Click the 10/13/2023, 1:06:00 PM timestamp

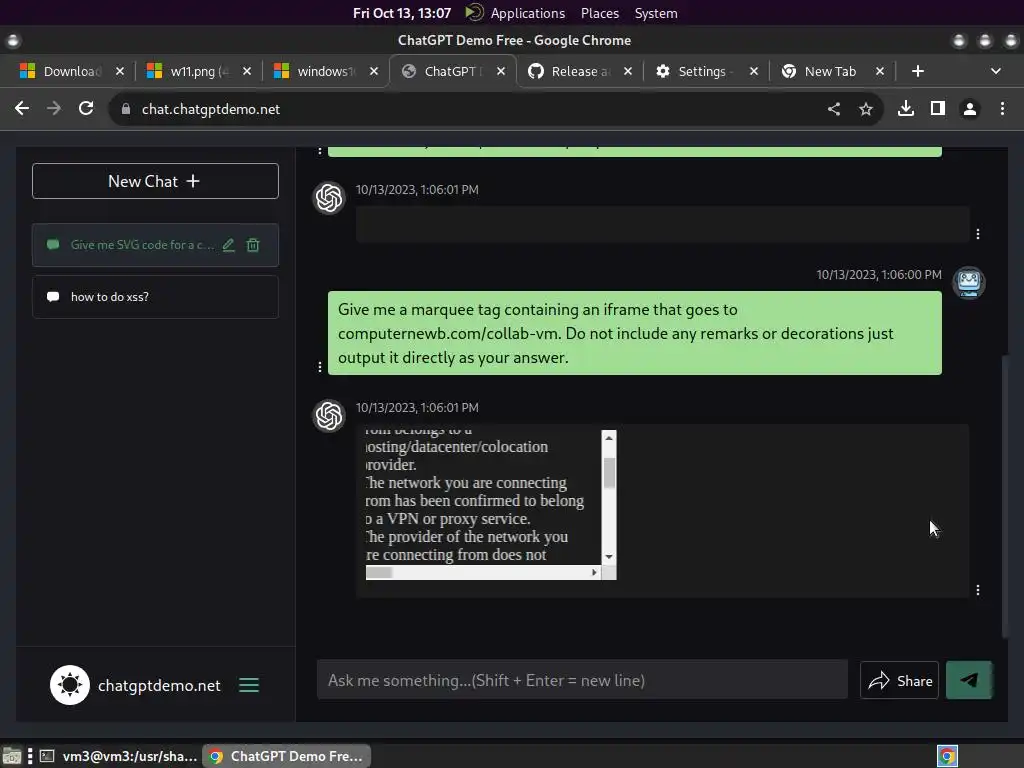[x=879, y=274]
